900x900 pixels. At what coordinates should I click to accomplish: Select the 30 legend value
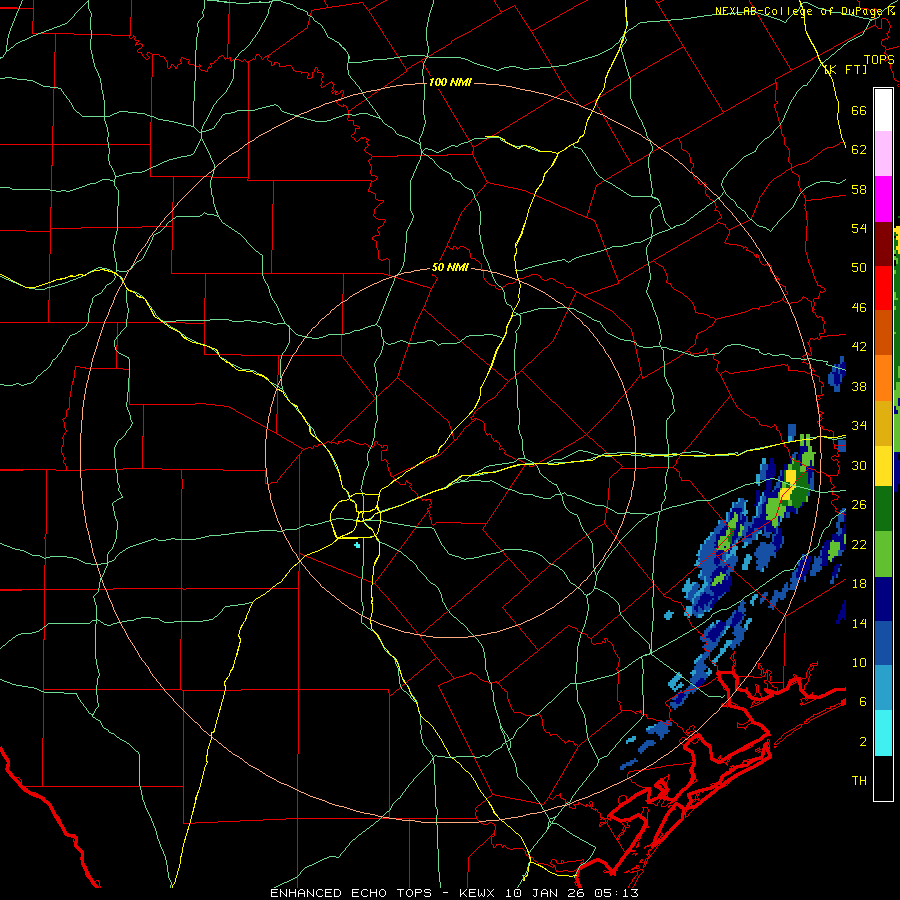coord(859,465)
